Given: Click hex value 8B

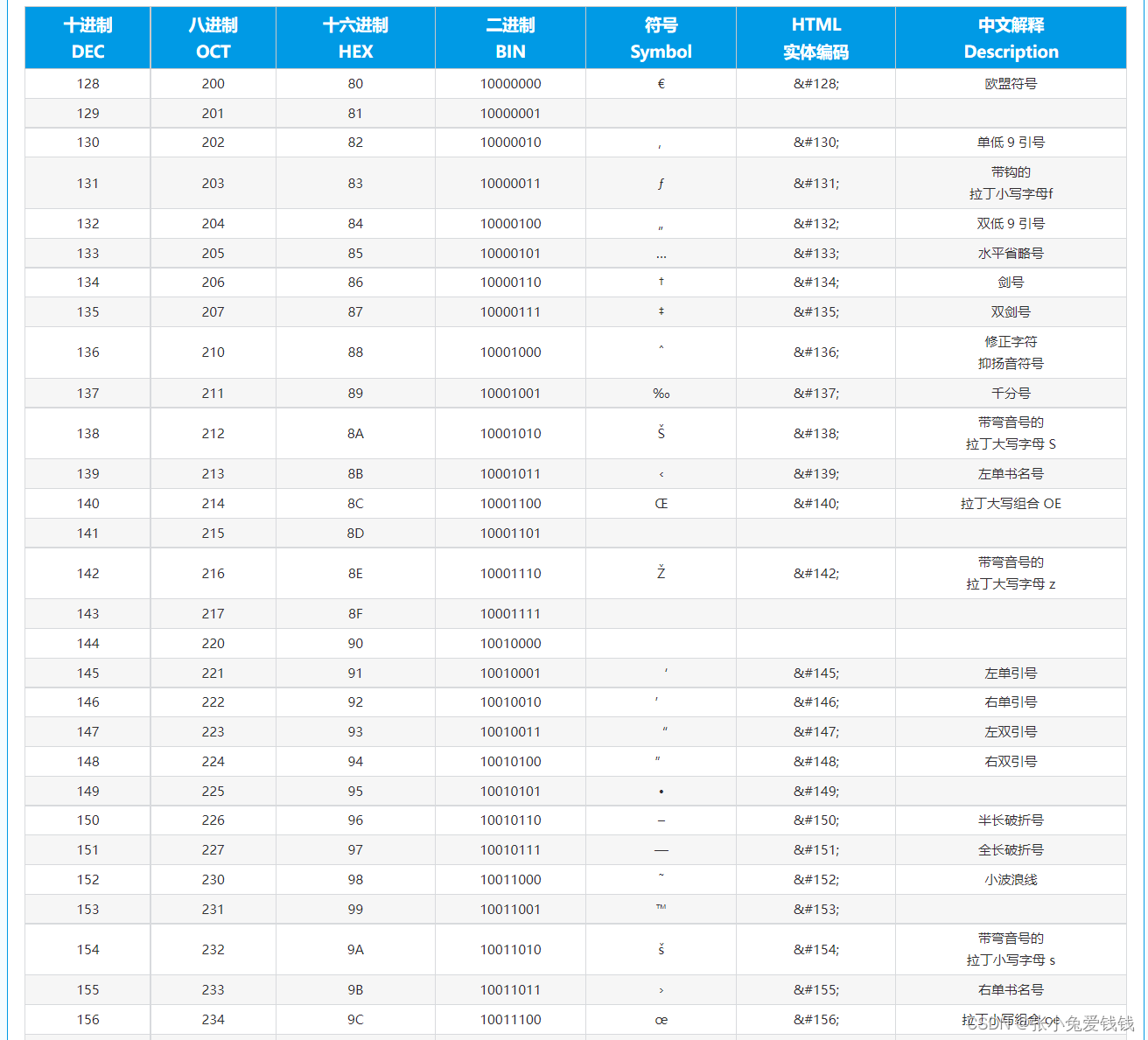Looking at the screenshot, I should tap(355, 474).
